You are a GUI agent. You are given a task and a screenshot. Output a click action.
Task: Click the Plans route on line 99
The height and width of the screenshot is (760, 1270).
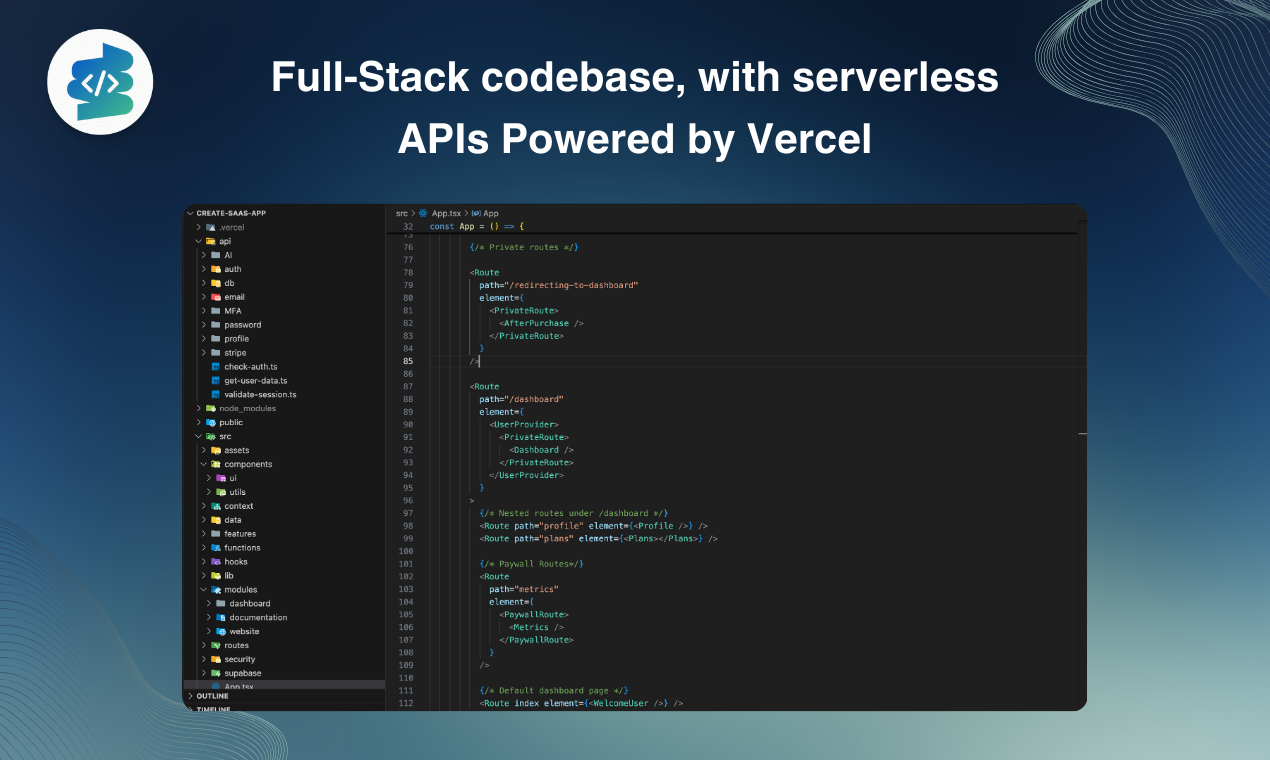[x=598, y=538]
